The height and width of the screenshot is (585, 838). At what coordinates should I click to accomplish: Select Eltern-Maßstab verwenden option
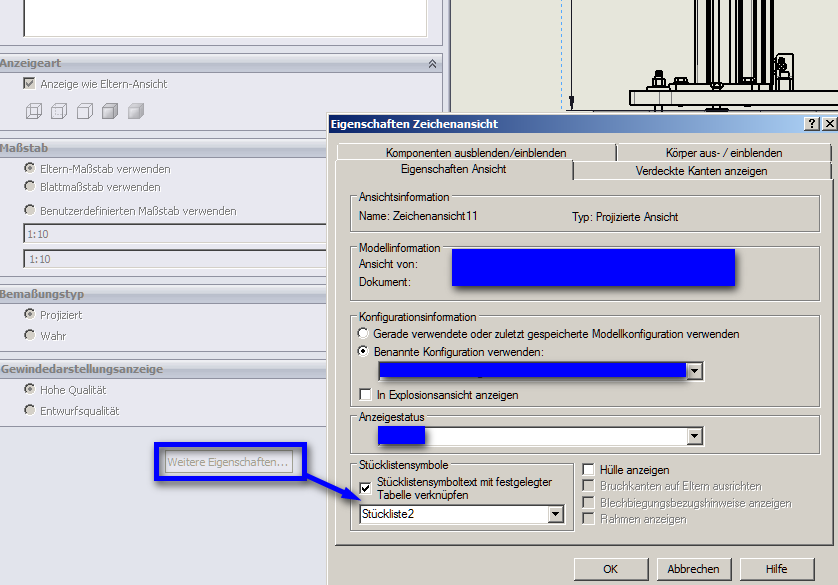tap(29, 168)
